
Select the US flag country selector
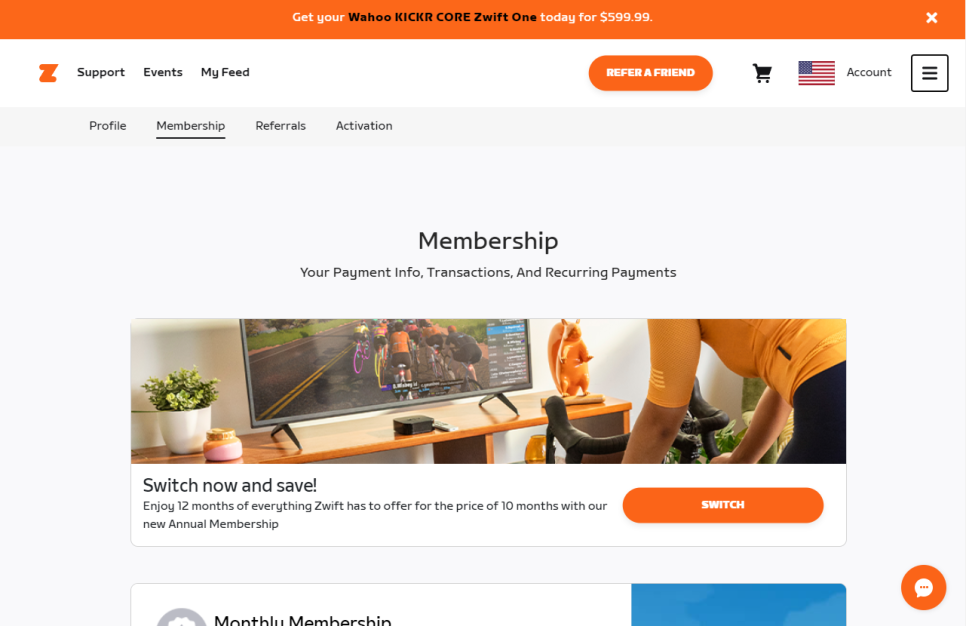click(x=816, y=73)
